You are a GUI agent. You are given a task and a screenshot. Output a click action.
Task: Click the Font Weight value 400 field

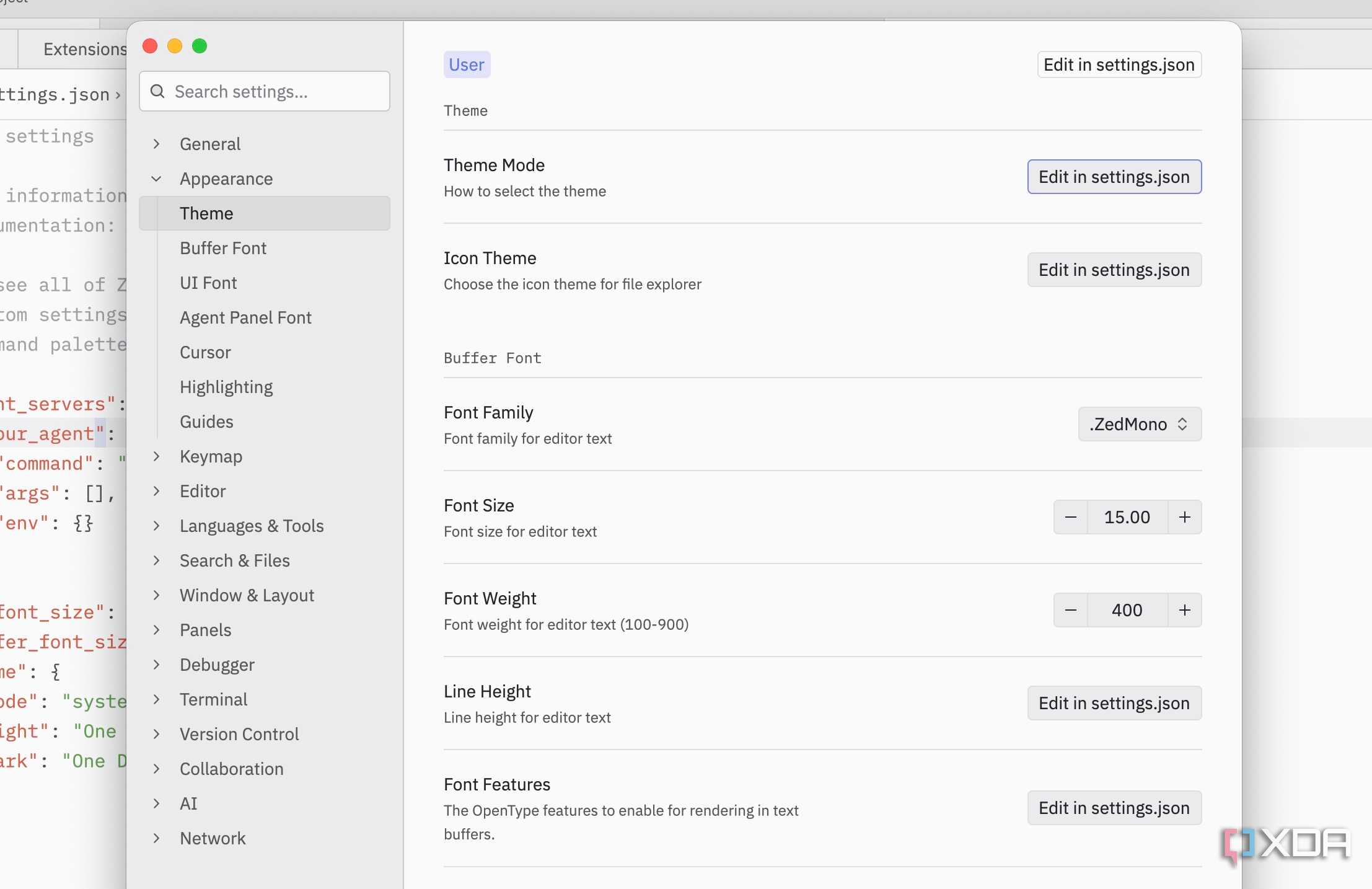click(x=1127, y=610)
